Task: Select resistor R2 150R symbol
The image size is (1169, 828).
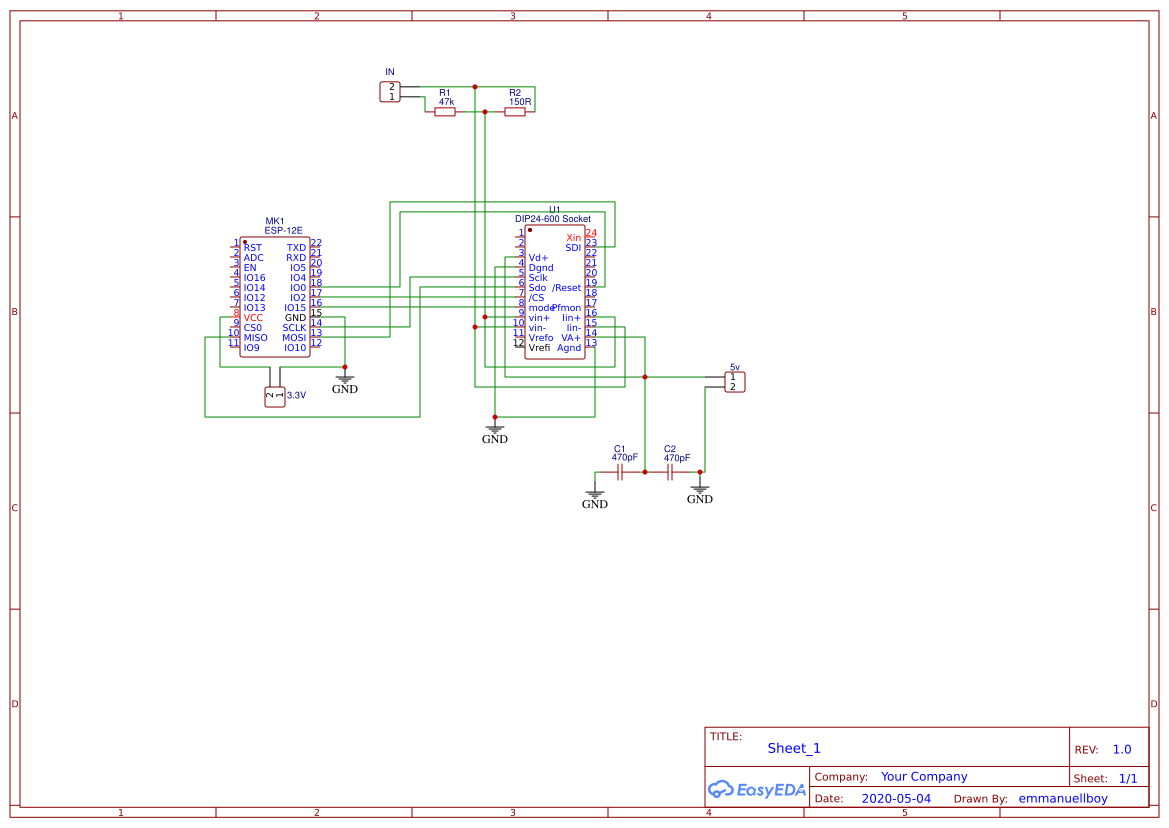Action: point(513,112)
